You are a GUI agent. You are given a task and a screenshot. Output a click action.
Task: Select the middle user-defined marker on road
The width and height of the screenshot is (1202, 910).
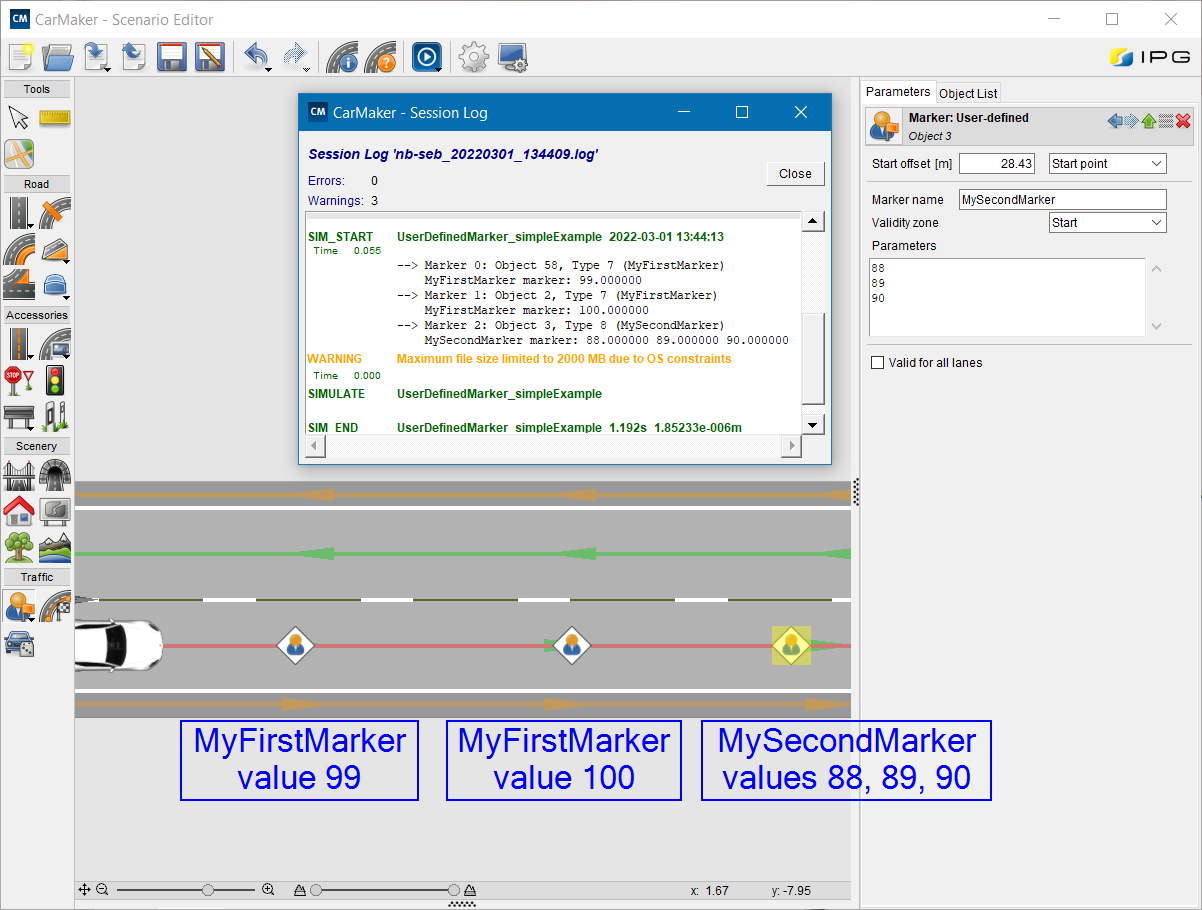pyautogui.click(x=571, y=645)
